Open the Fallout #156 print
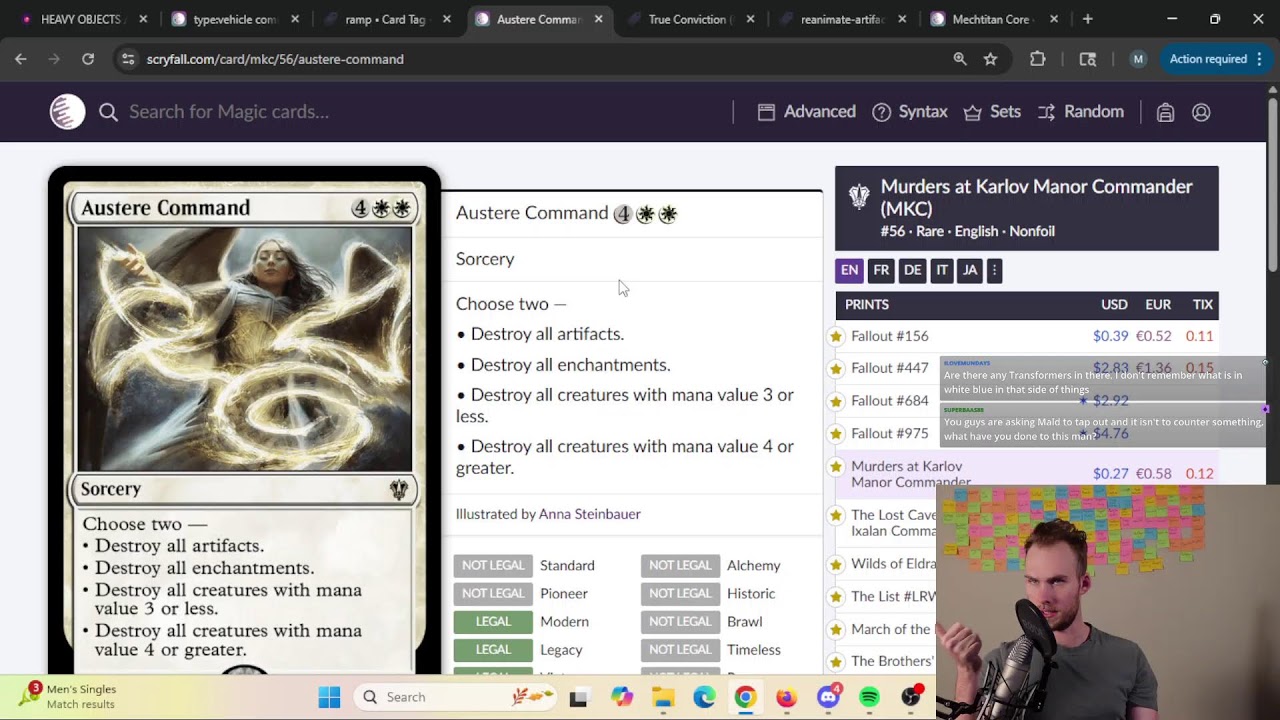 pyautogui.click(x=889, y=337)
